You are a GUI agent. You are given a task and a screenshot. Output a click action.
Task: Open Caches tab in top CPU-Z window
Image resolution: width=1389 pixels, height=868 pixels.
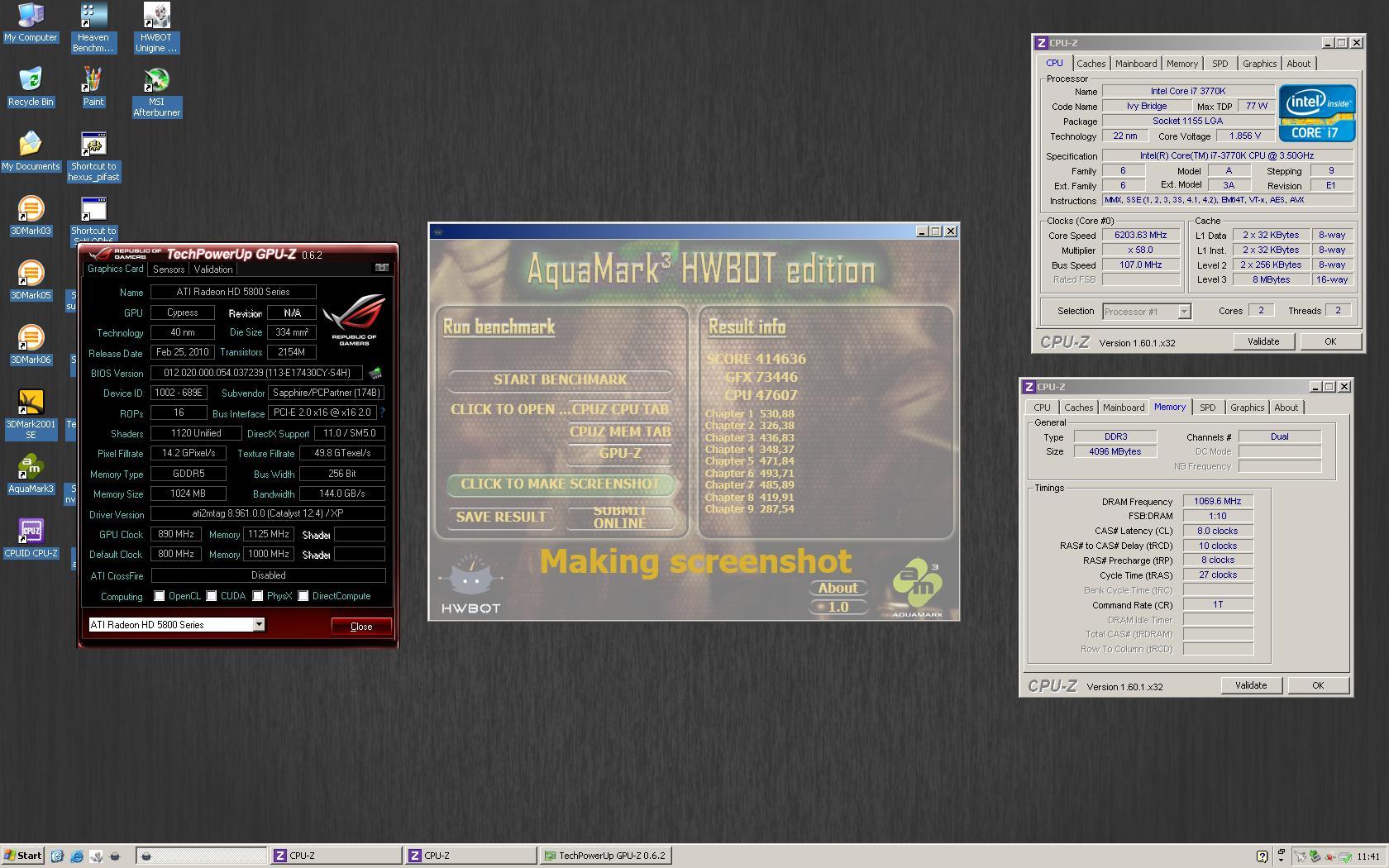tap(1091, 64)
